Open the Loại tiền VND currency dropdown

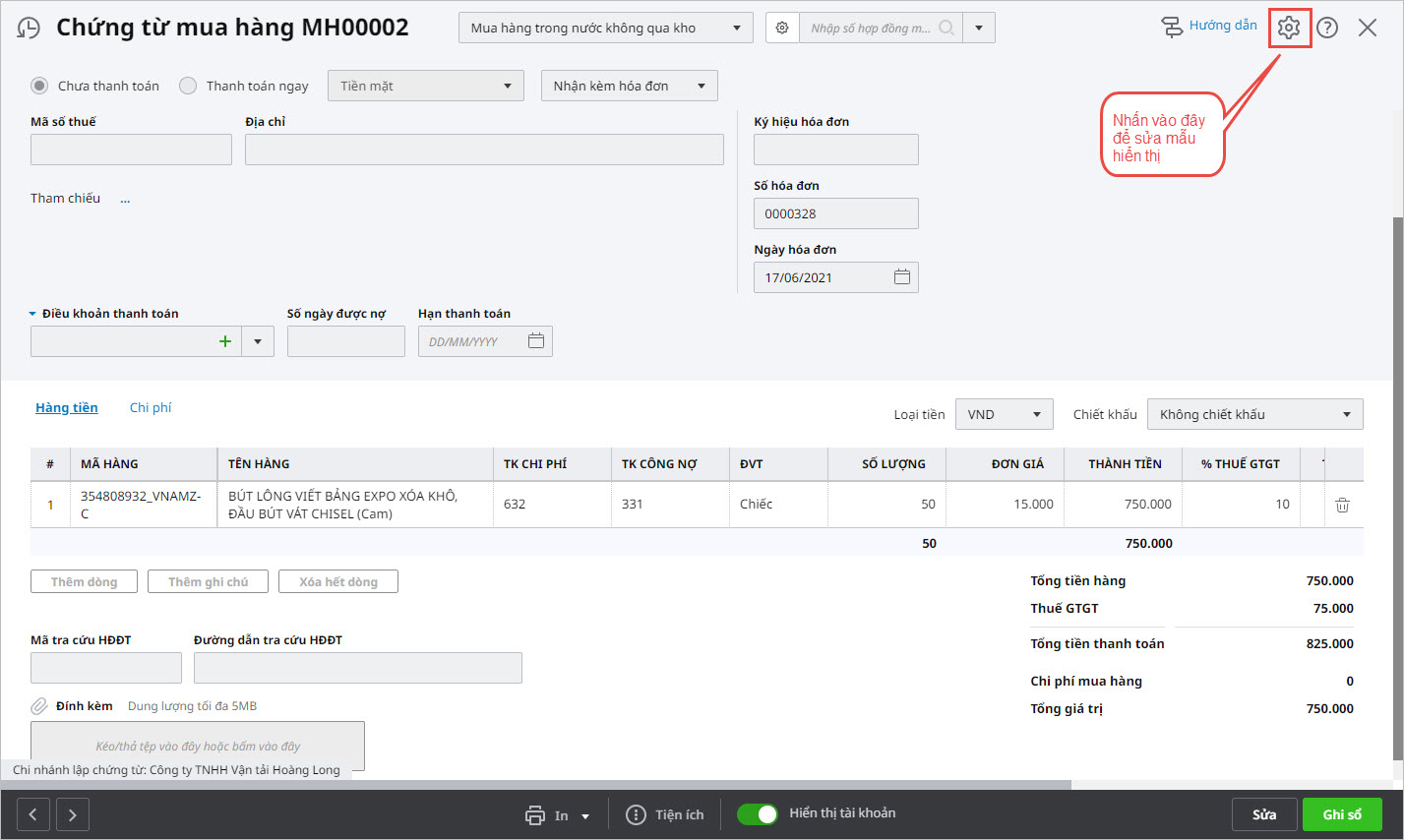coord(1004,414)
